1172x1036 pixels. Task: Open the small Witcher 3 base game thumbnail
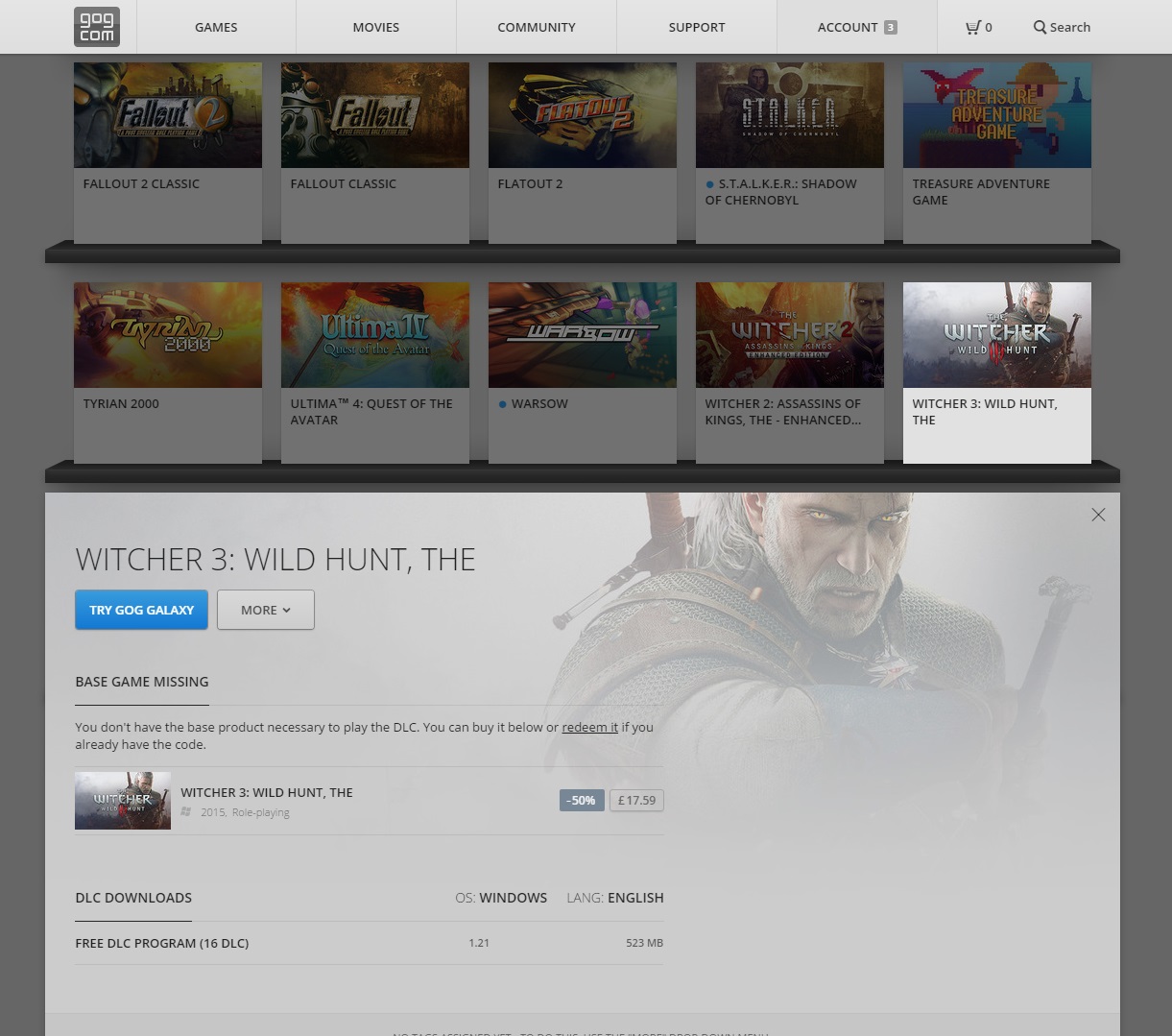123,801
